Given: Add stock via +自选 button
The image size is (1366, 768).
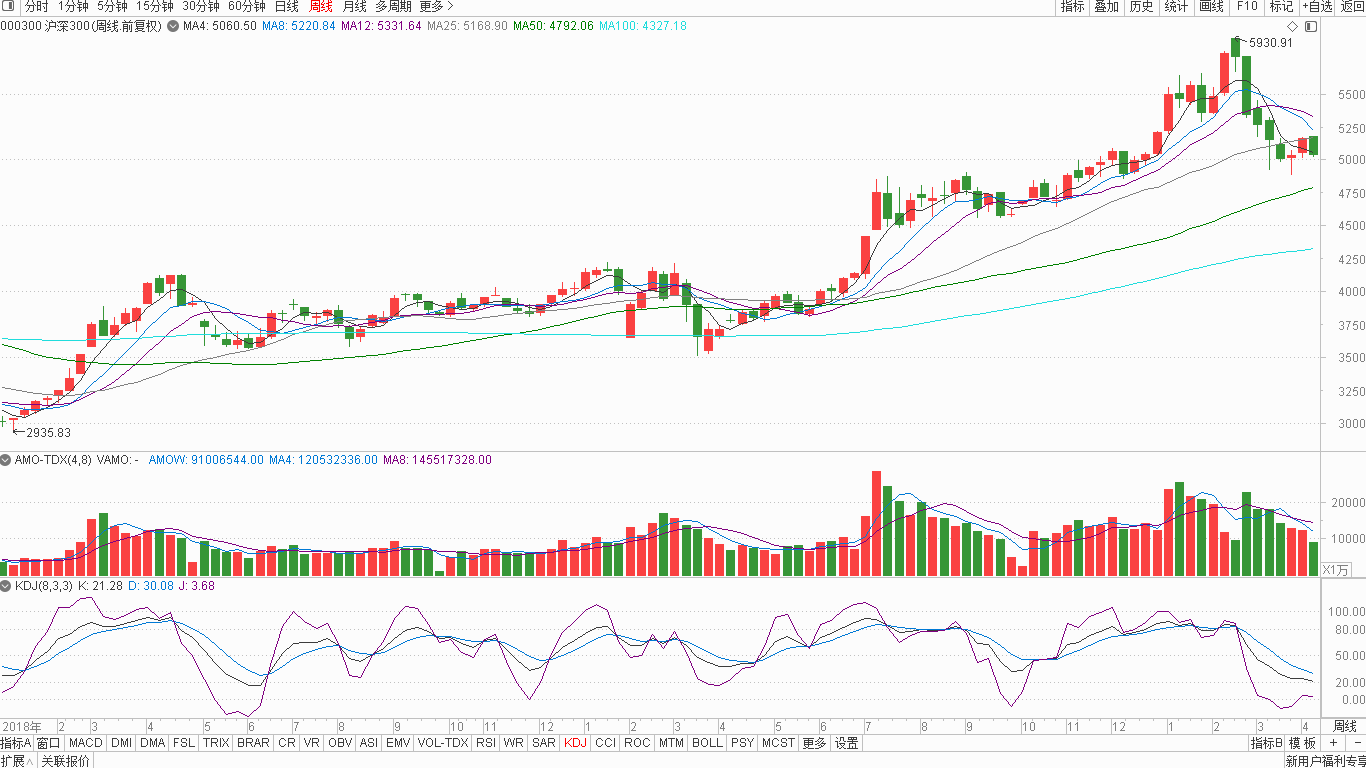Looking at the screenshot, I should (x=1317, y=6).
